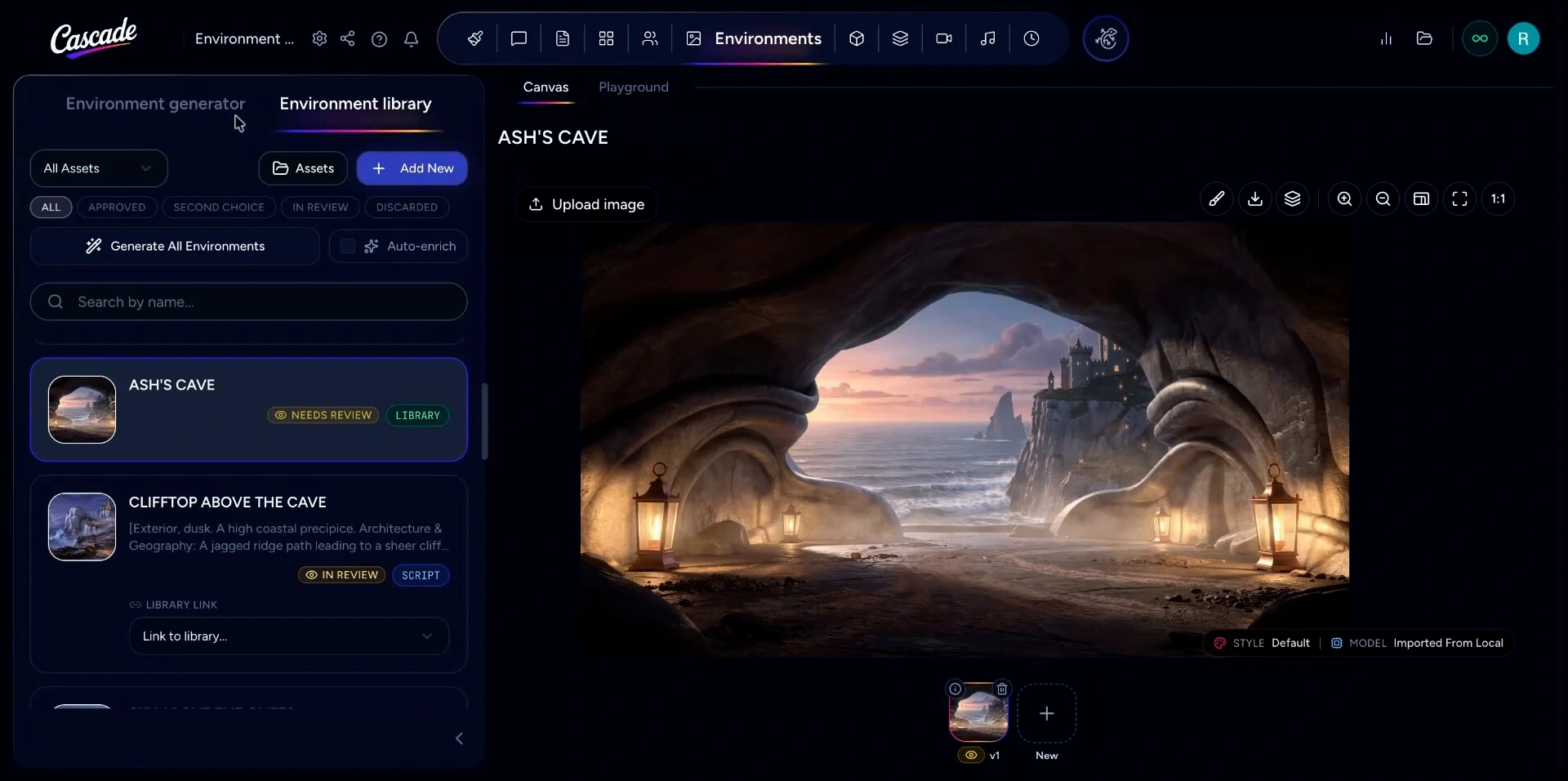Open the All Assets dropdown

[x=99, y=168]
